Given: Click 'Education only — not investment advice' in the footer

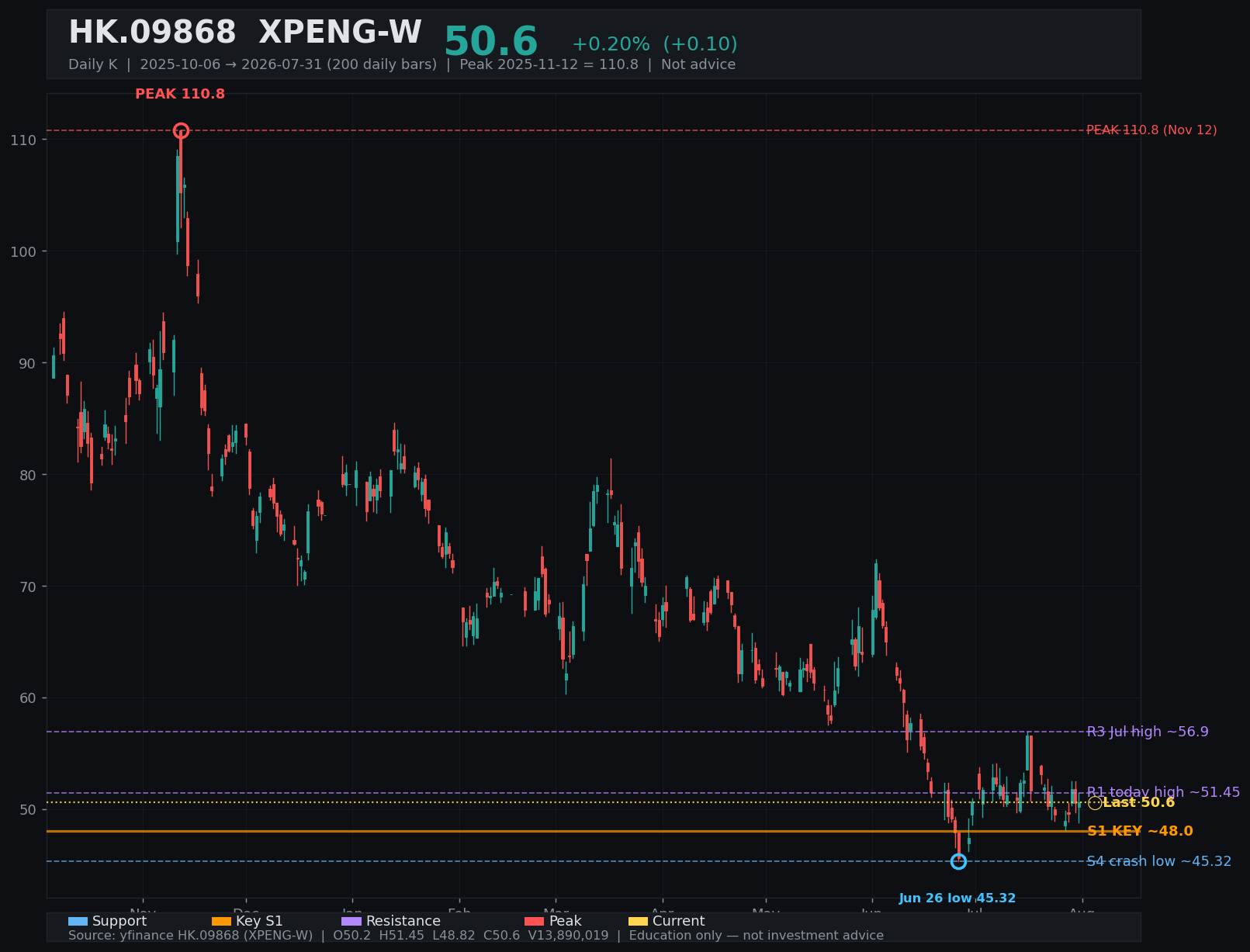Looking at the screenshot, I should (x=757, y=936).
